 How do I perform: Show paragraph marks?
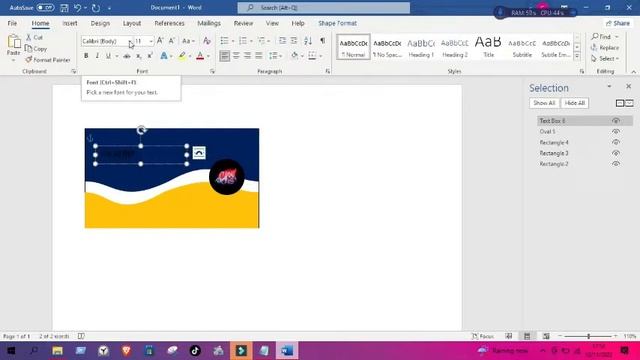[323, 41]
